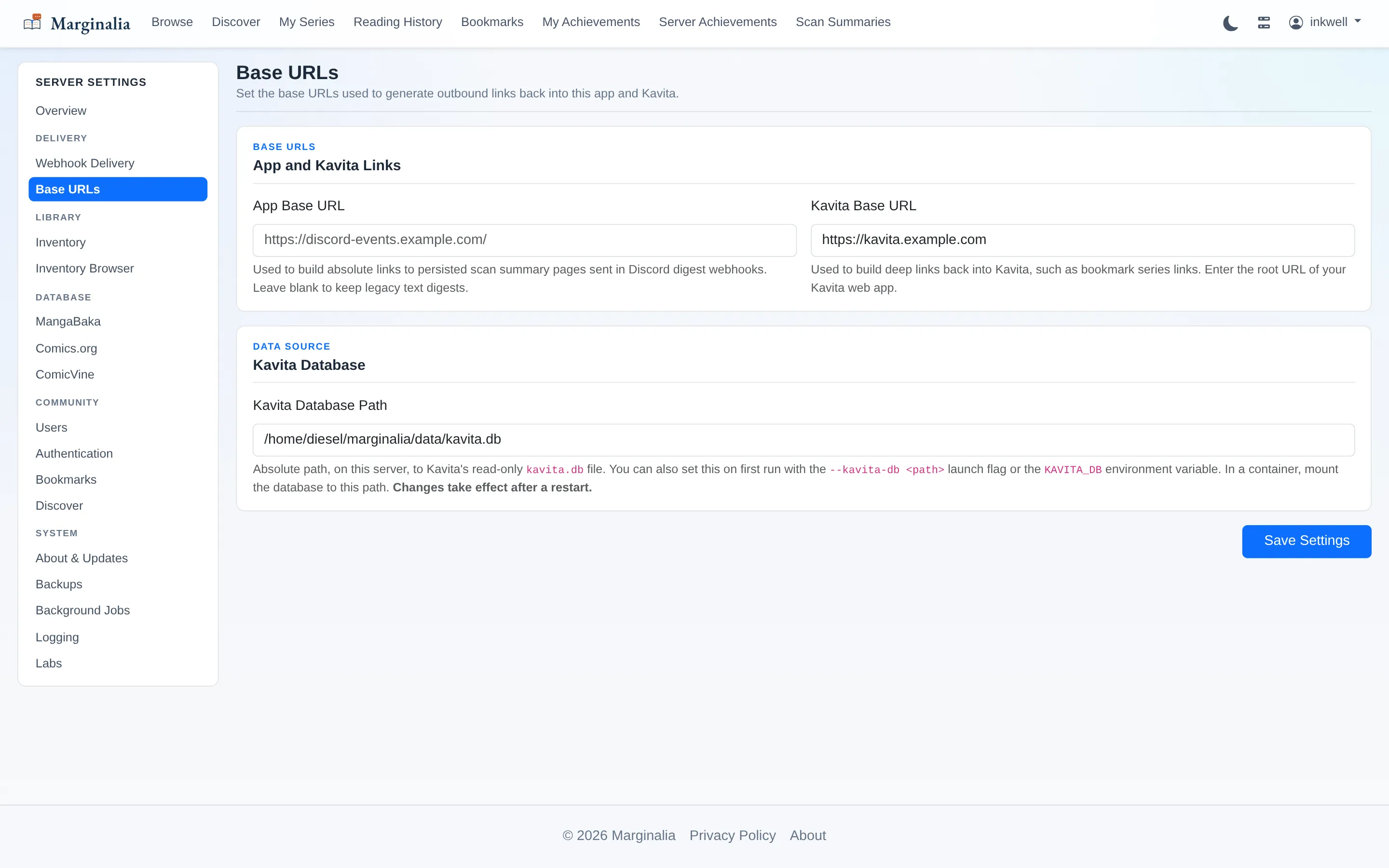The image size is (1389, 868).
Task: Open the inkwell account dropdown
Action: click(x=1325, y=22)
